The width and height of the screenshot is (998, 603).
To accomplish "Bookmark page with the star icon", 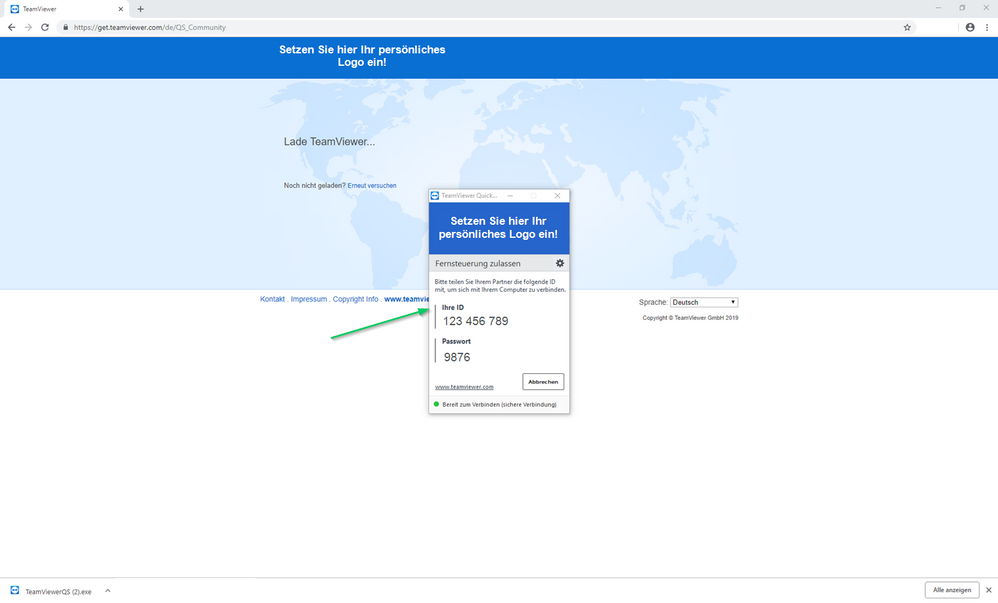I will pyautogui.click(x=907, y=27).
